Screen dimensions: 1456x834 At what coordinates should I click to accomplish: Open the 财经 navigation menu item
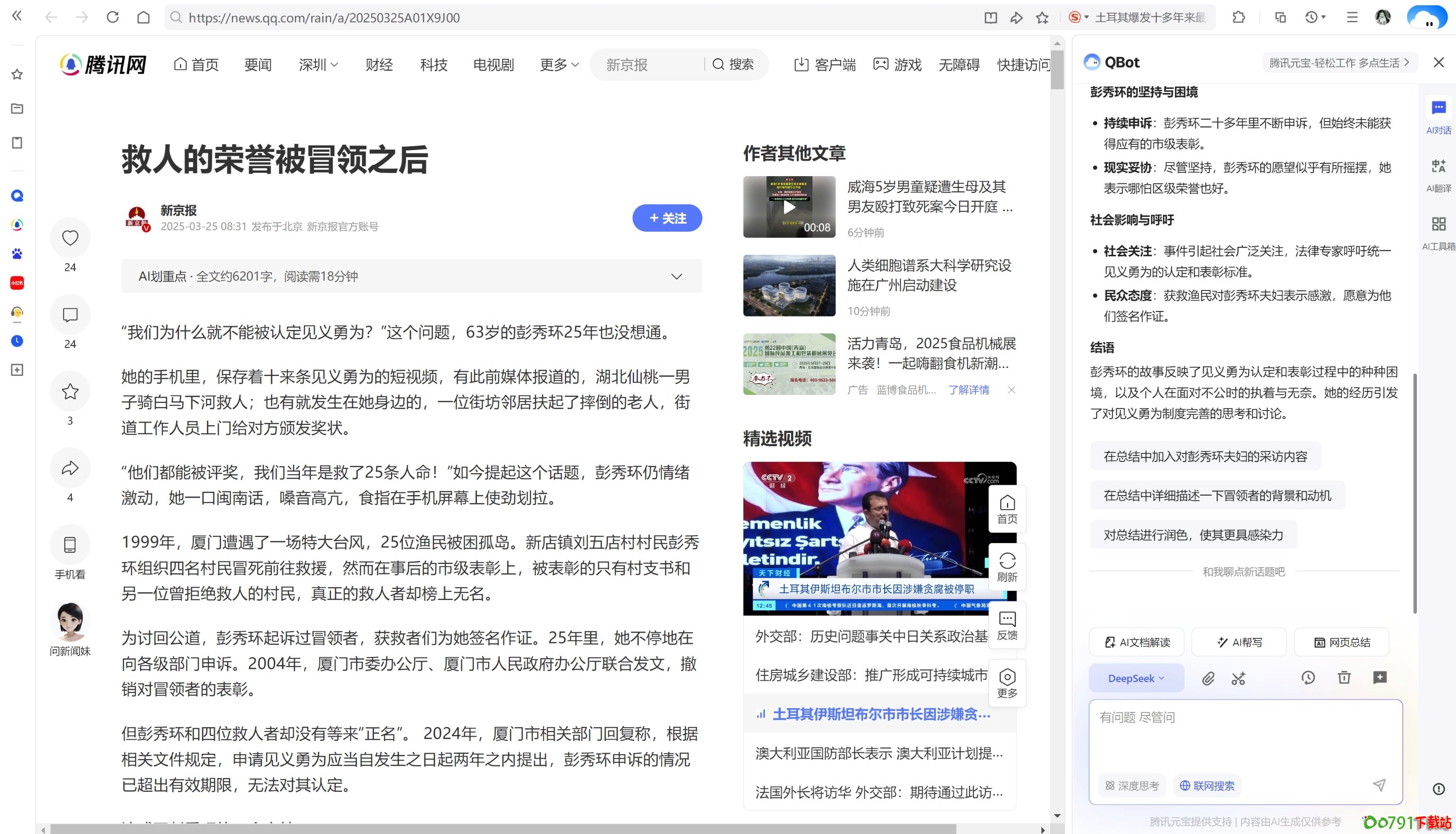(x=379, y=65)
